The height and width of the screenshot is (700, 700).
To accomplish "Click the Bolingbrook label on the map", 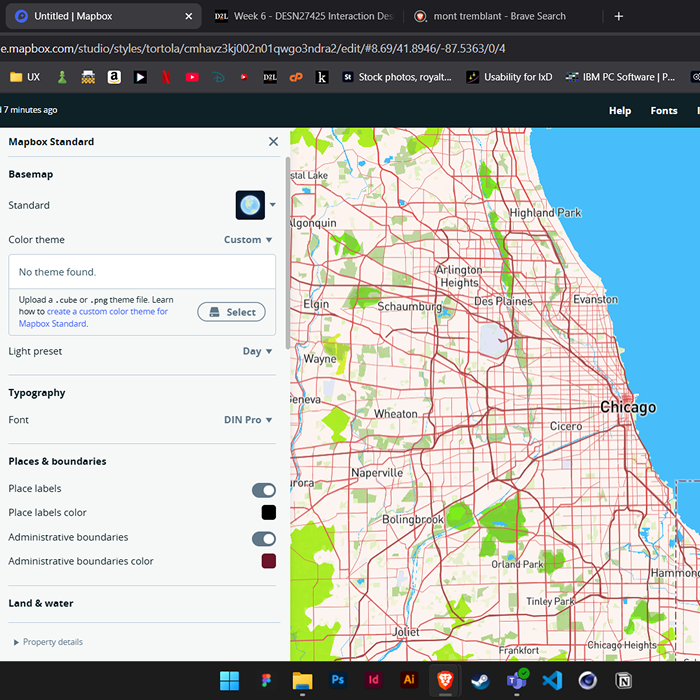I will pos(413,520).
